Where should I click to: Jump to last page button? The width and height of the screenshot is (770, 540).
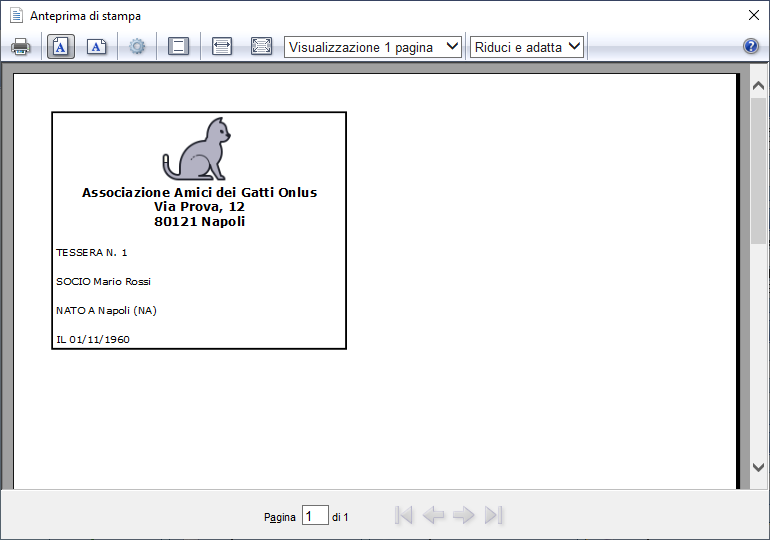click(x=494, y=515)
